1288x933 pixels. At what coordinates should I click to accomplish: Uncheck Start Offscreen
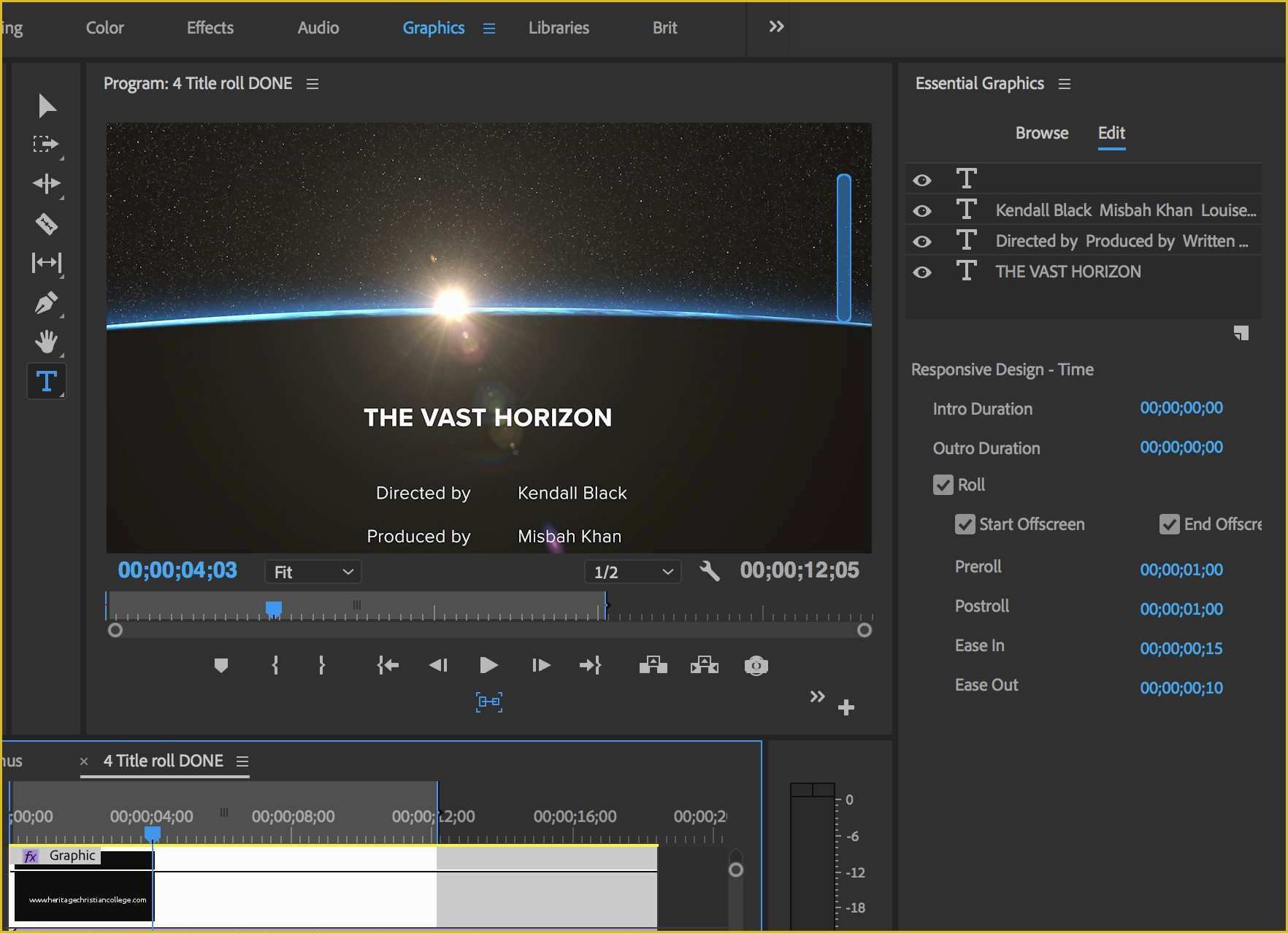tap(965, 524)
